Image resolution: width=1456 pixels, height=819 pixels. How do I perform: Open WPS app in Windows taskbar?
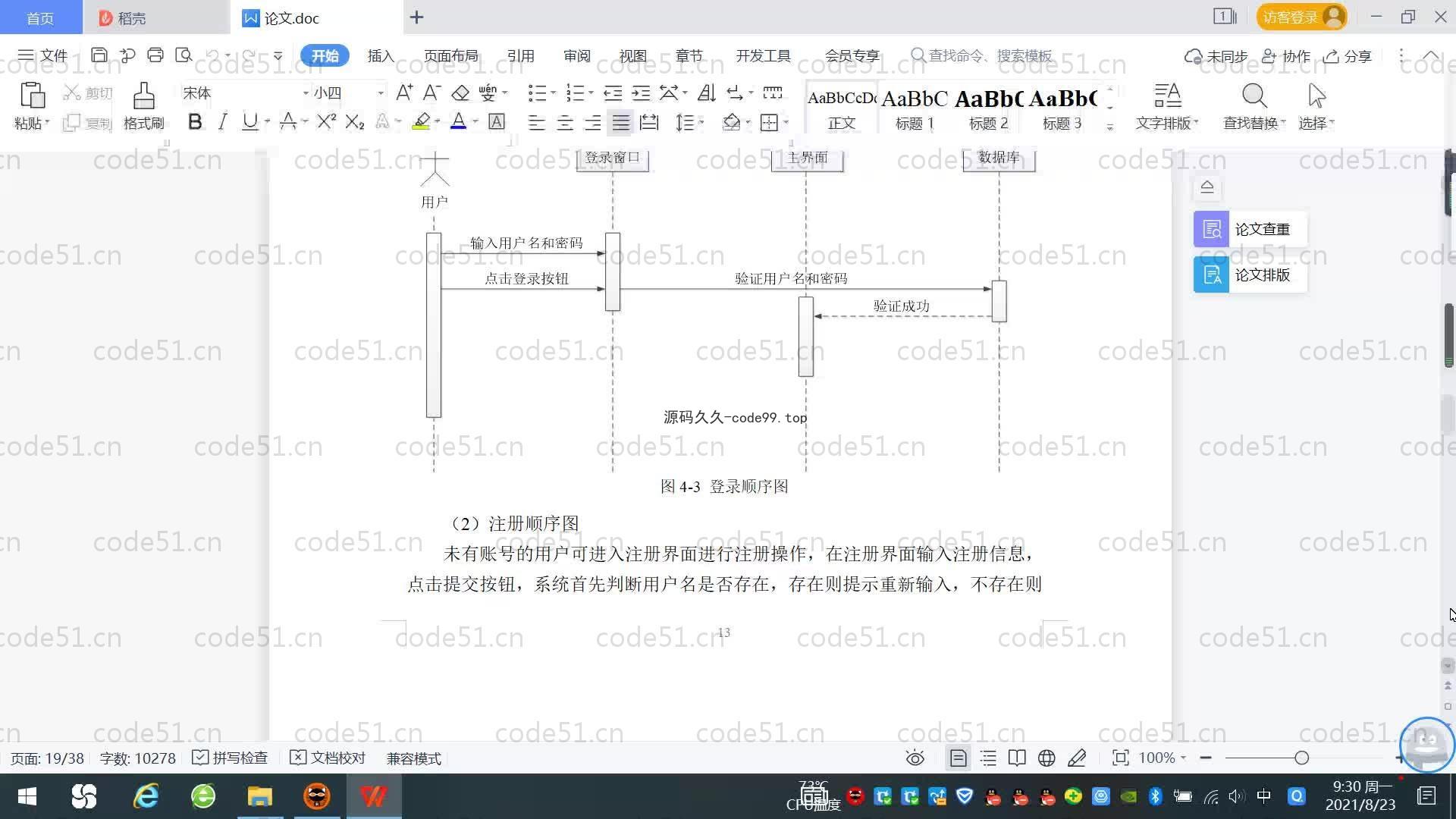pyautogui.click(x=373, y=796)
